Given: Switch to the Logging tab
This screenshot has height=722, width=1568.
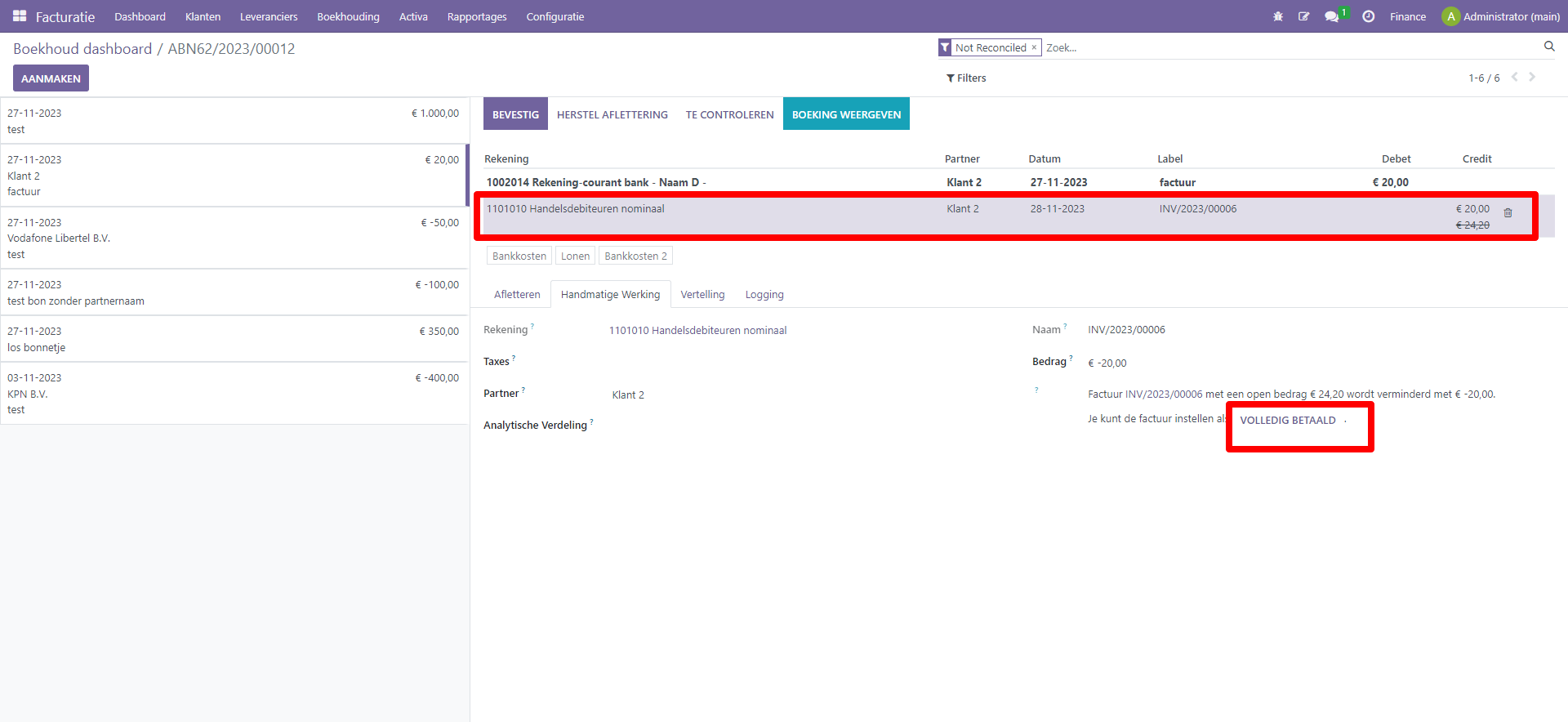Looking at the screenshot, I should 764,295.
